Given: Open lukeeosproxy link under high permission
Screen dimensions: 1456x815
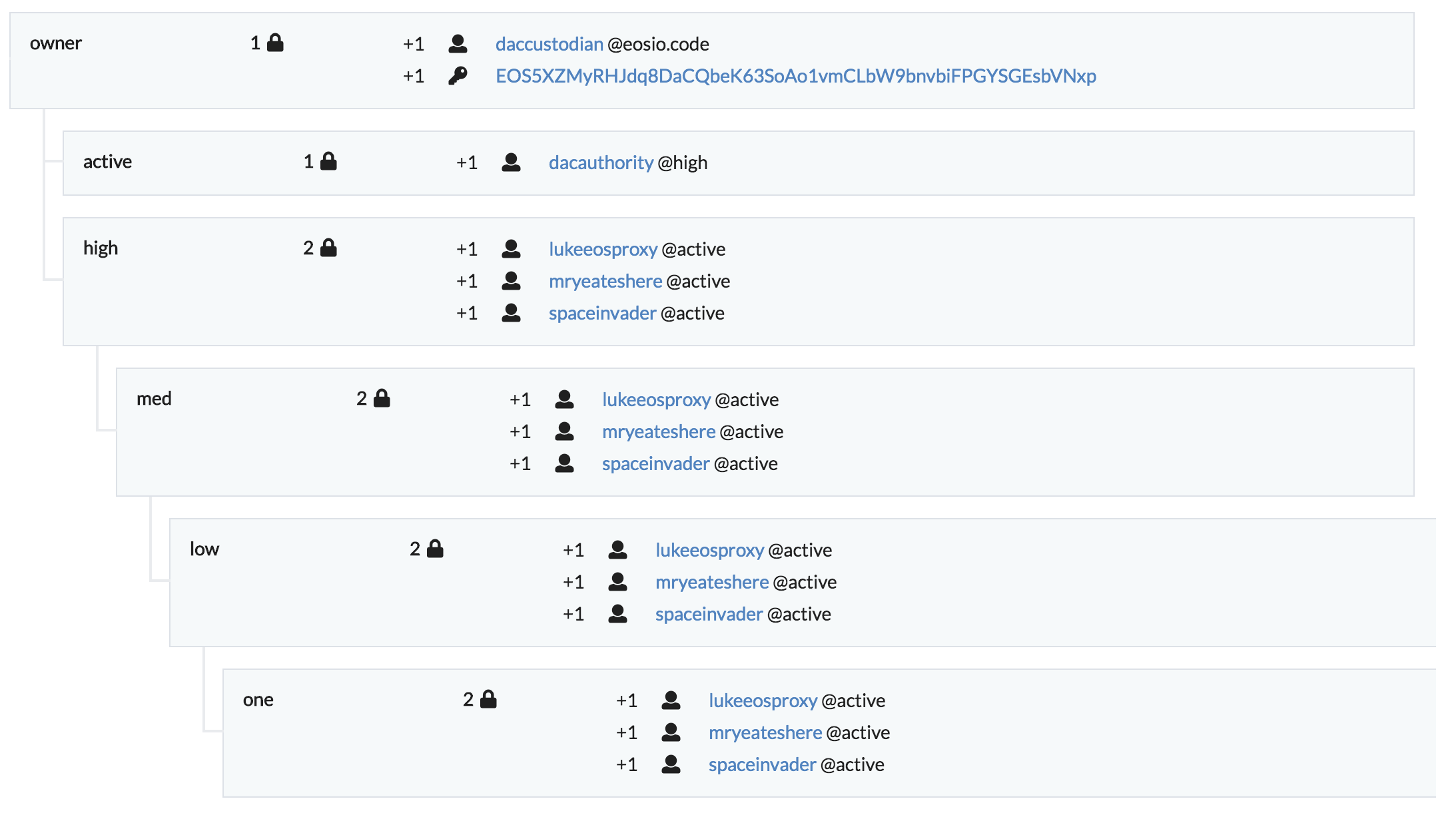Looking at the screenshot, I should click(602, 249).
